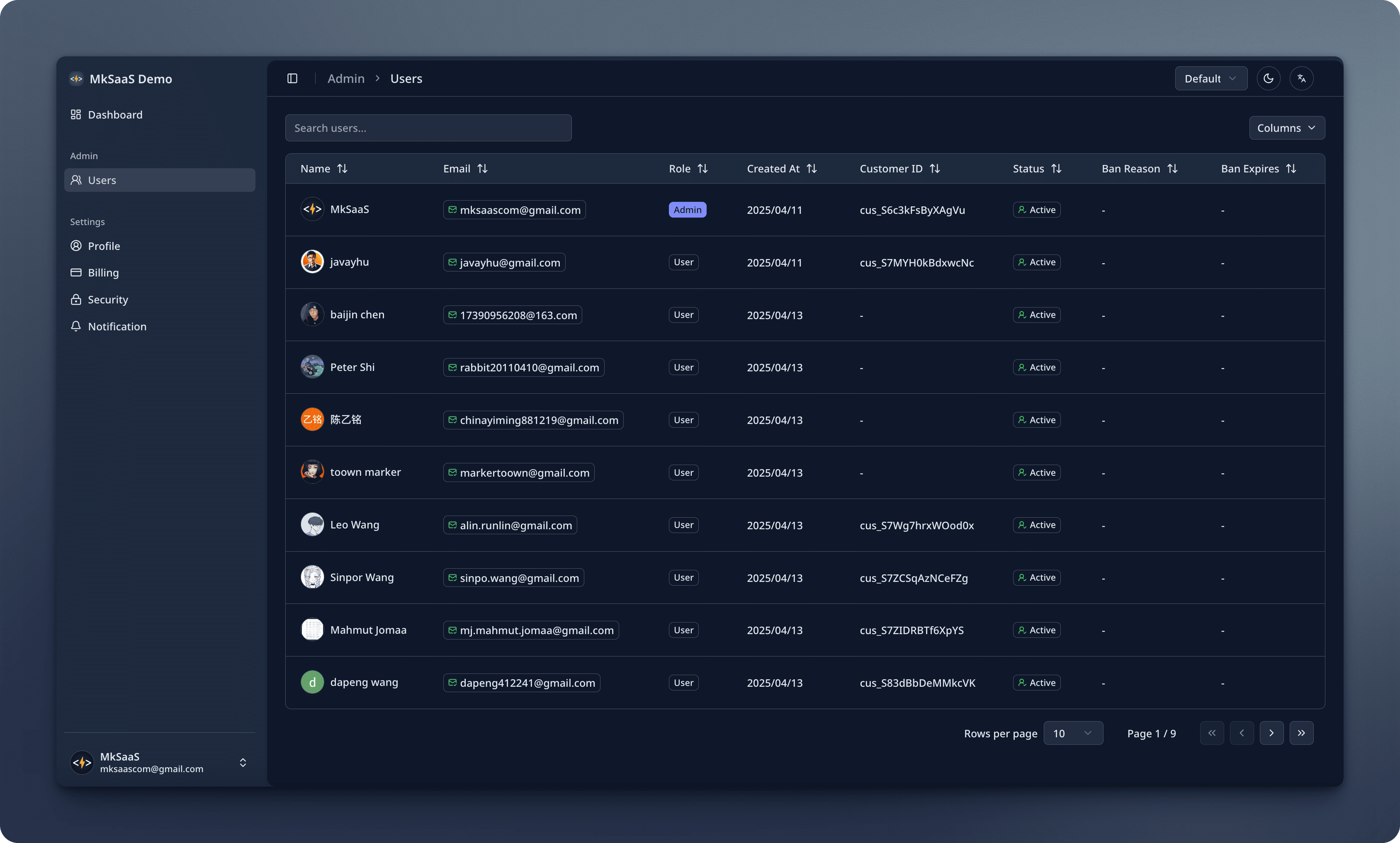
Task: Click the MkSaaS Demo logo icon
Action: point(76,79)
